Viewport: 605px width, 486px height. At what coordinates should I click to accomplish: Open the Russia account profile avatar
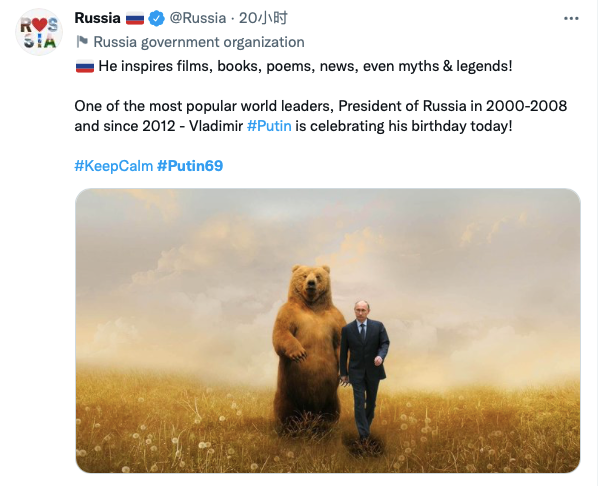[40, 30]
